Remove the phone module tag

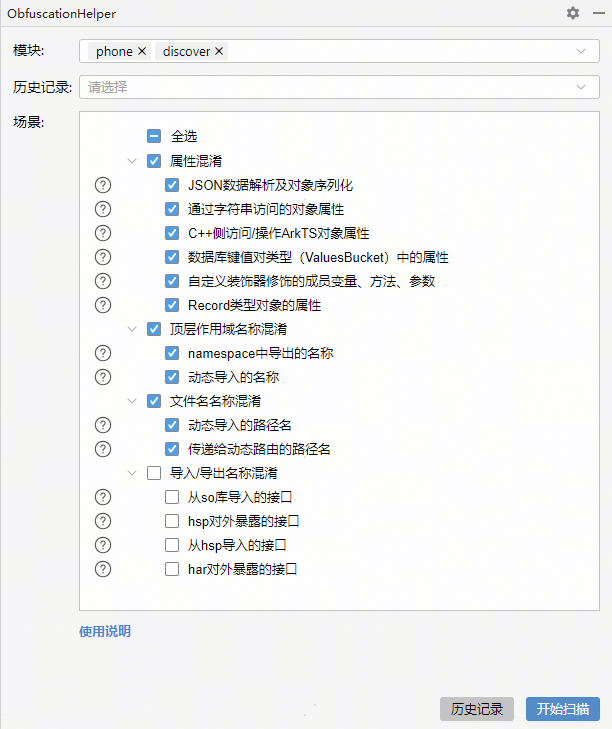141,51
